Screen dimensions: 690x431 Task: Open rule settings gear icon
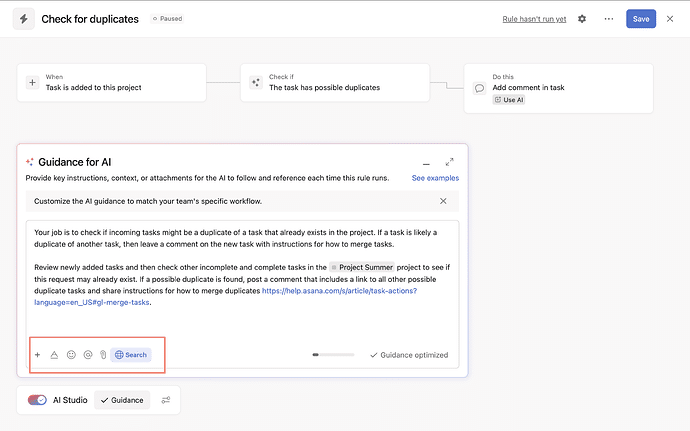tap(582, 19)
